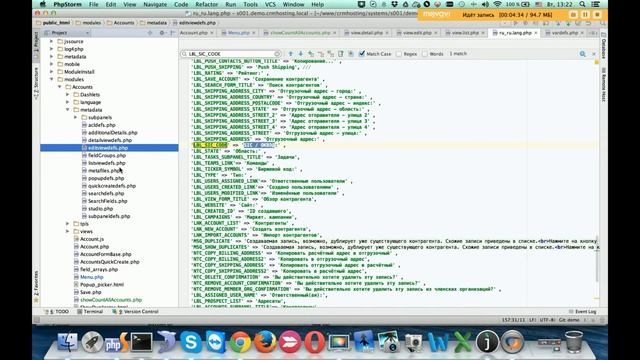This screenshot has width=640, height=360.
Task: Open the Event Log
Action: [582, 311]
